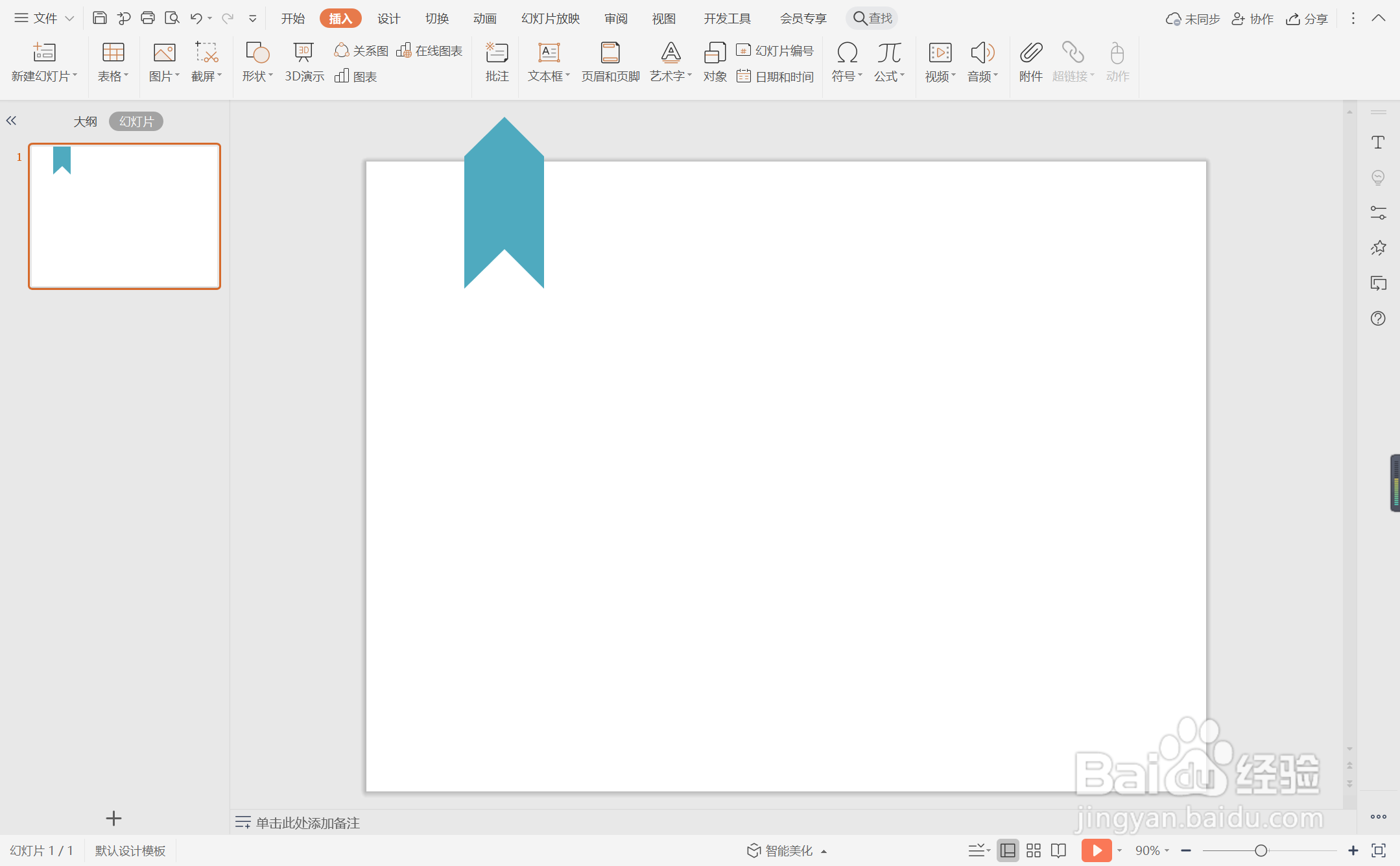Click the 分享 share button

click(1307, 18)
